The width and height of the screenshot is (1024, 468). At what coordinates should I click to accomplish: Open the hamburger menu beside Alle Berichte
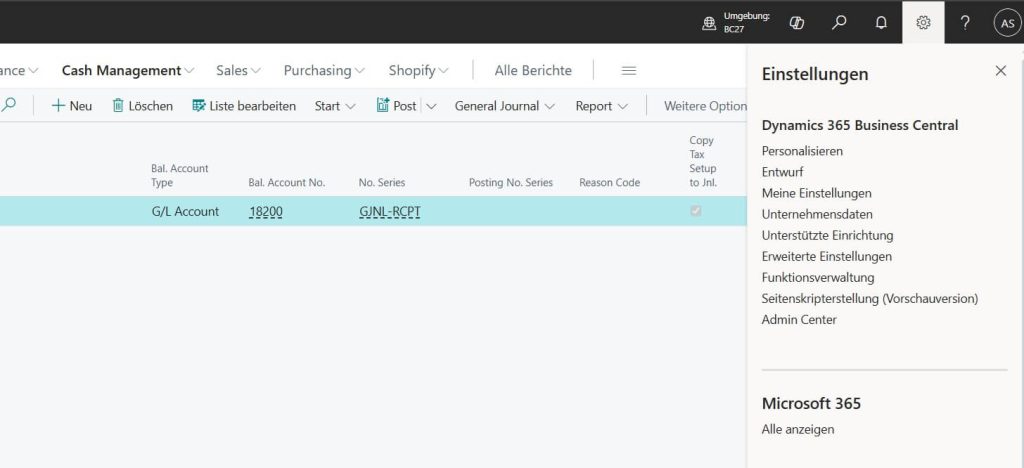629,71
